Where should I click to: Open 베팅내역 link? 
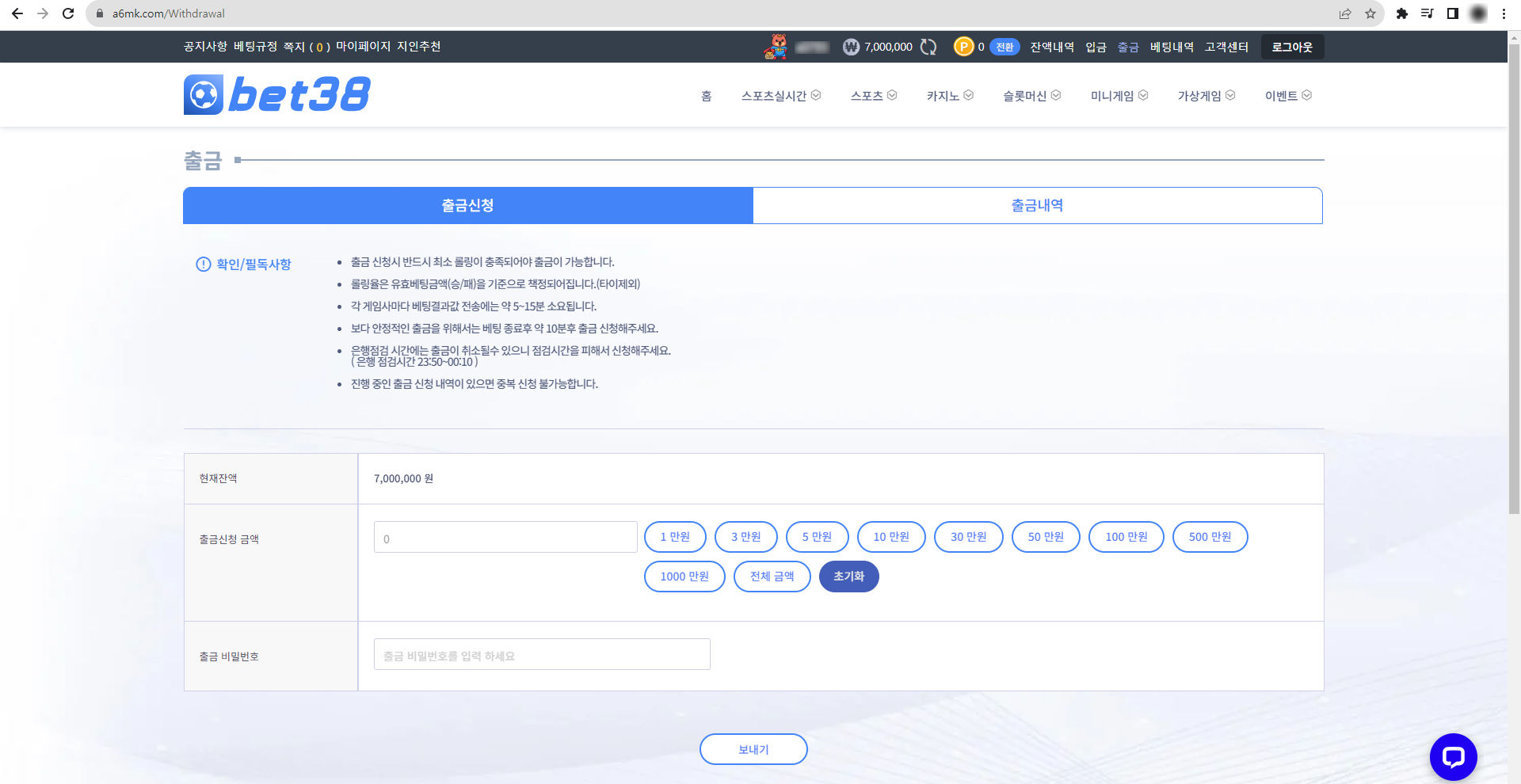[x=1172, y=48]
